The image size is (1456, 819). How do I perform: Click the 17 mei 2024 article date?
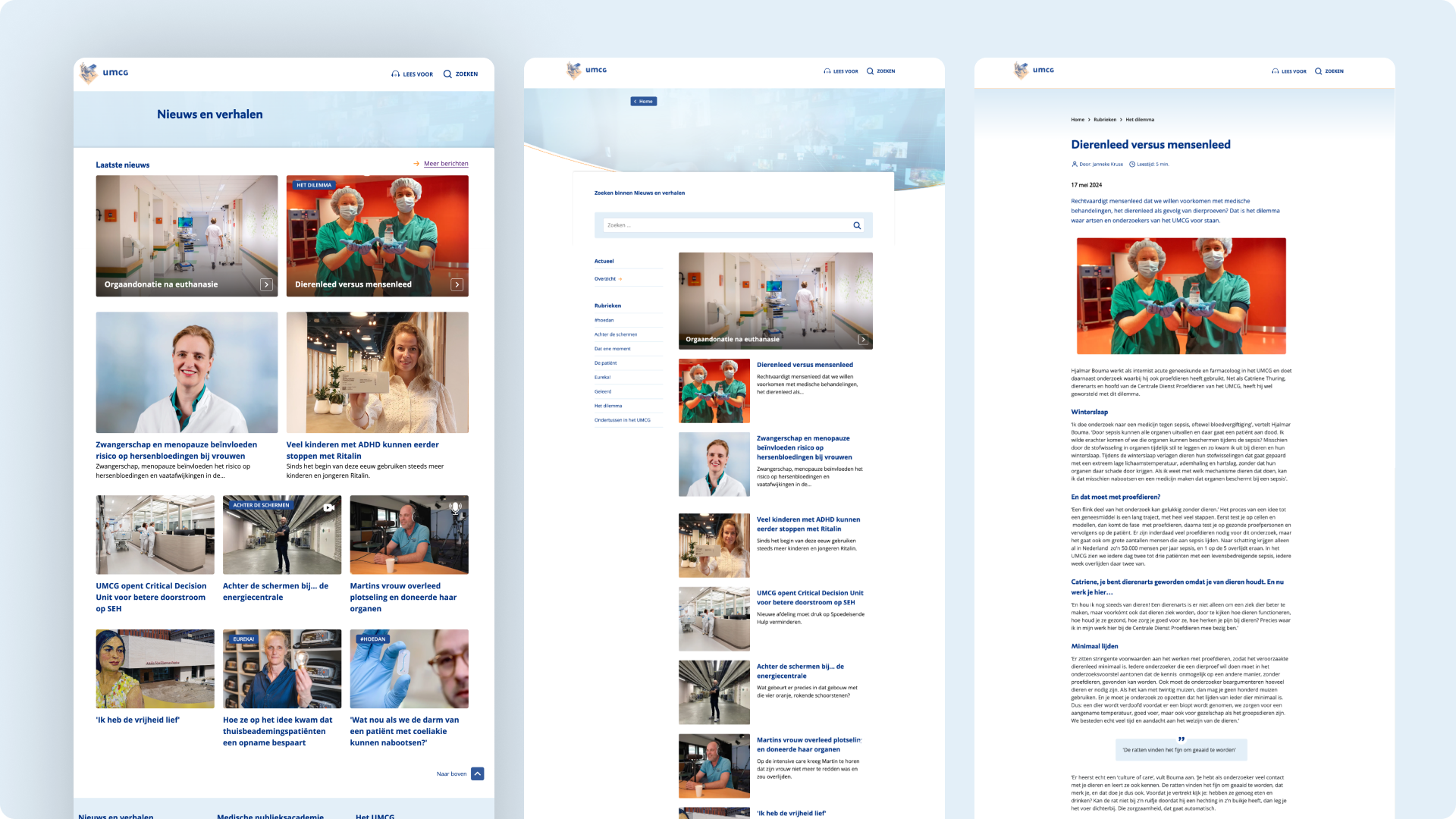pyautogui.click(x=1087, y=185)
